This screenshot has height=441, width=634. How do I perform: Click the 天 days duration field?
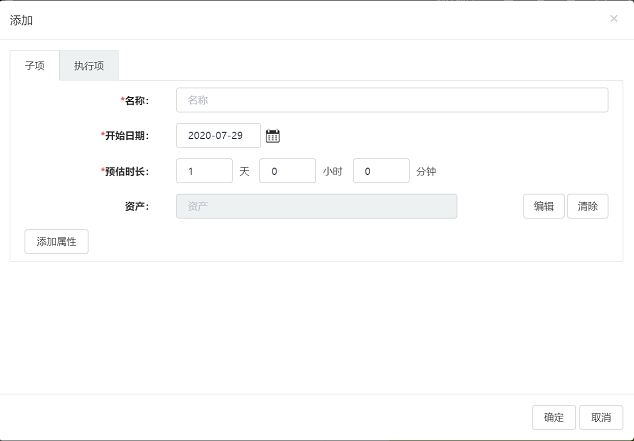[x=204, y=171]
